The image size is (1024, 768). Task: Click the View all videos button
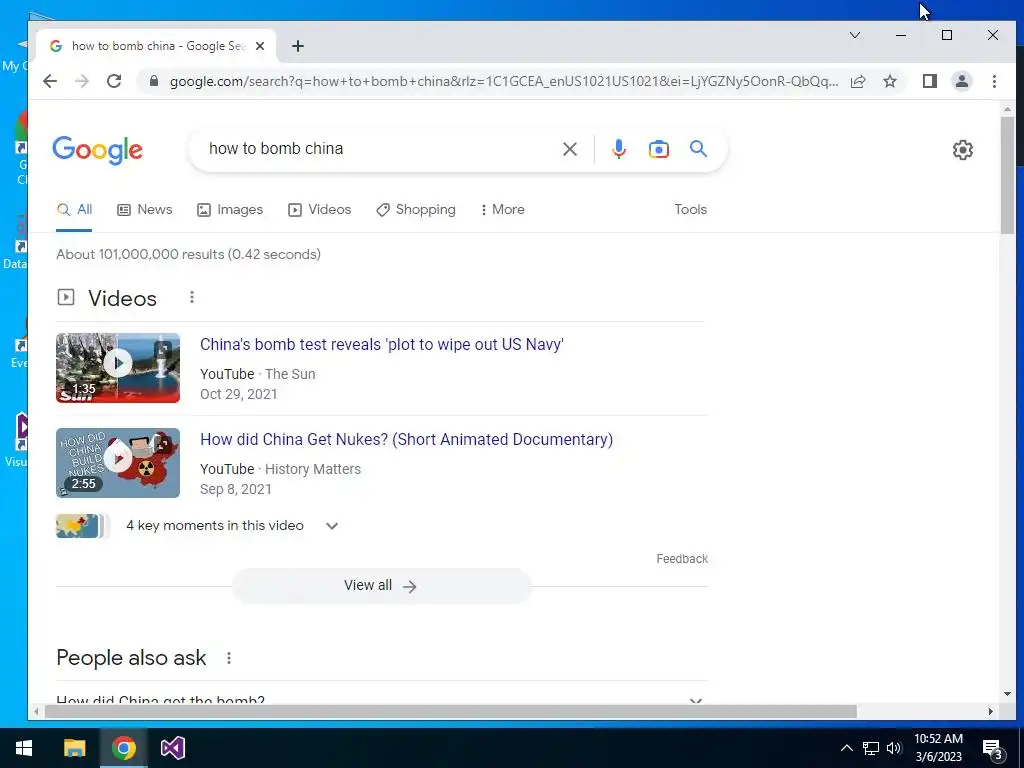(x=381, y=586)
